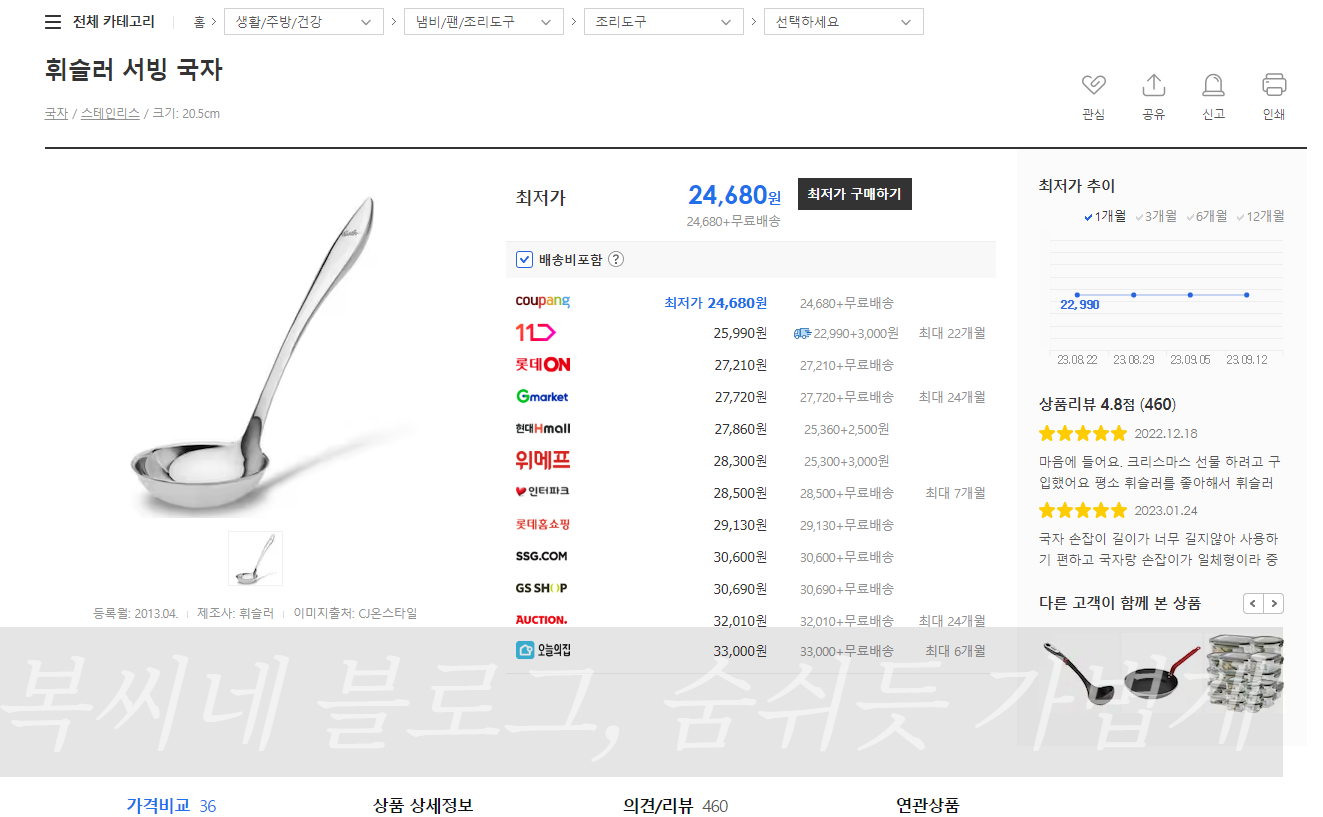
Task: Click the 국자 attribute link
Action: 56,114
